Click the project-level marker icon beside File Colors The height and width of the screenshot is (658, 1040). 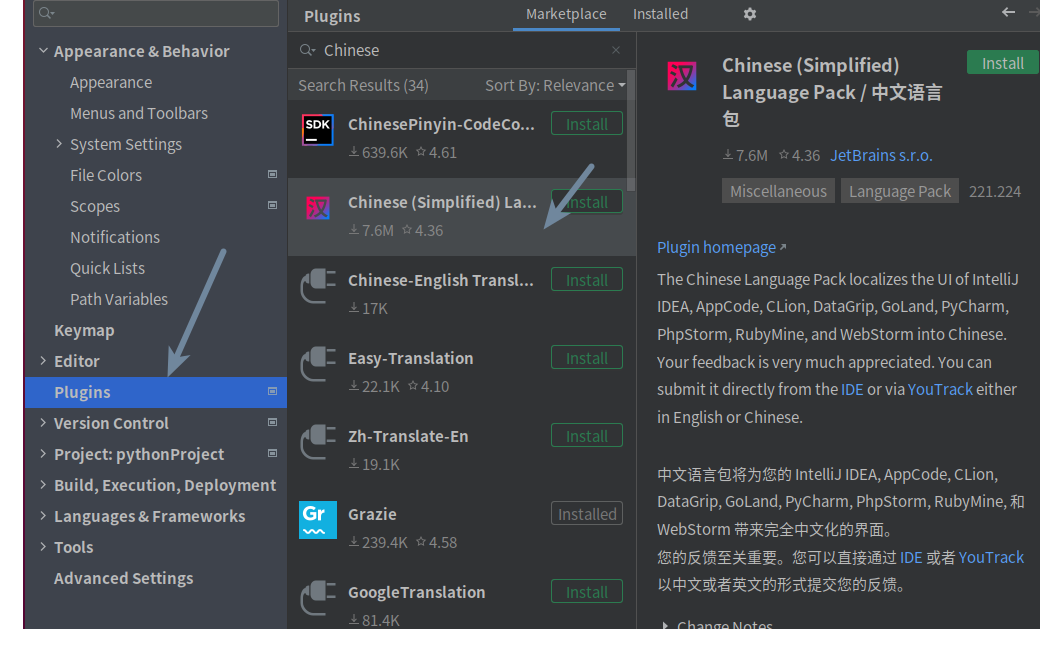272,174
